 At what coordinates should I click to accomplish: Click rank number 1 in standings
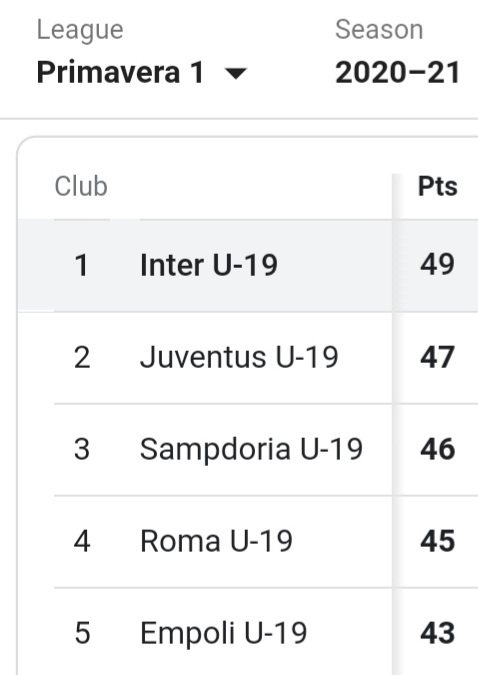pyautogui.click(x=81, y=265)
